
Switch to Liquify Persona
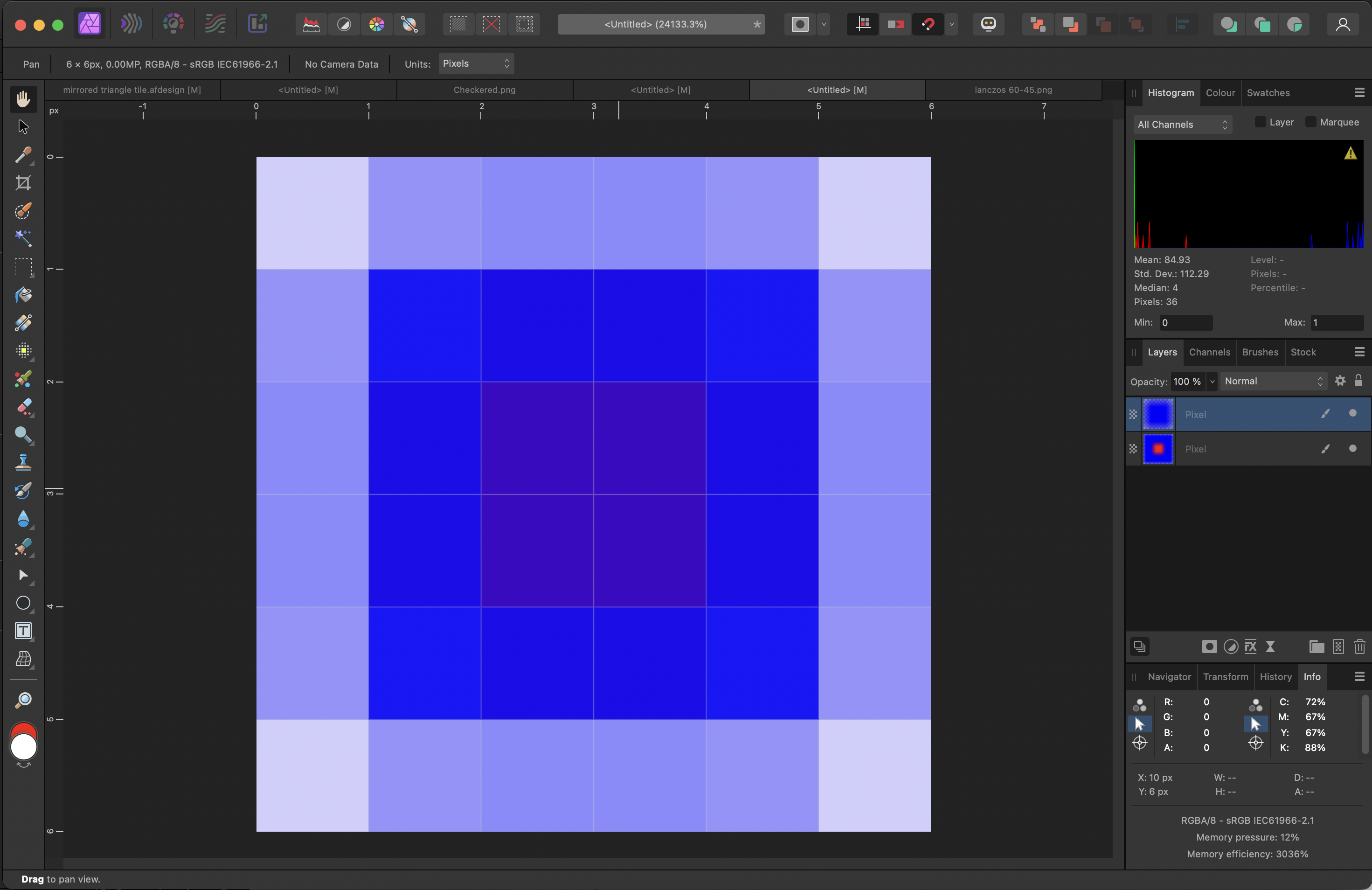132,24
